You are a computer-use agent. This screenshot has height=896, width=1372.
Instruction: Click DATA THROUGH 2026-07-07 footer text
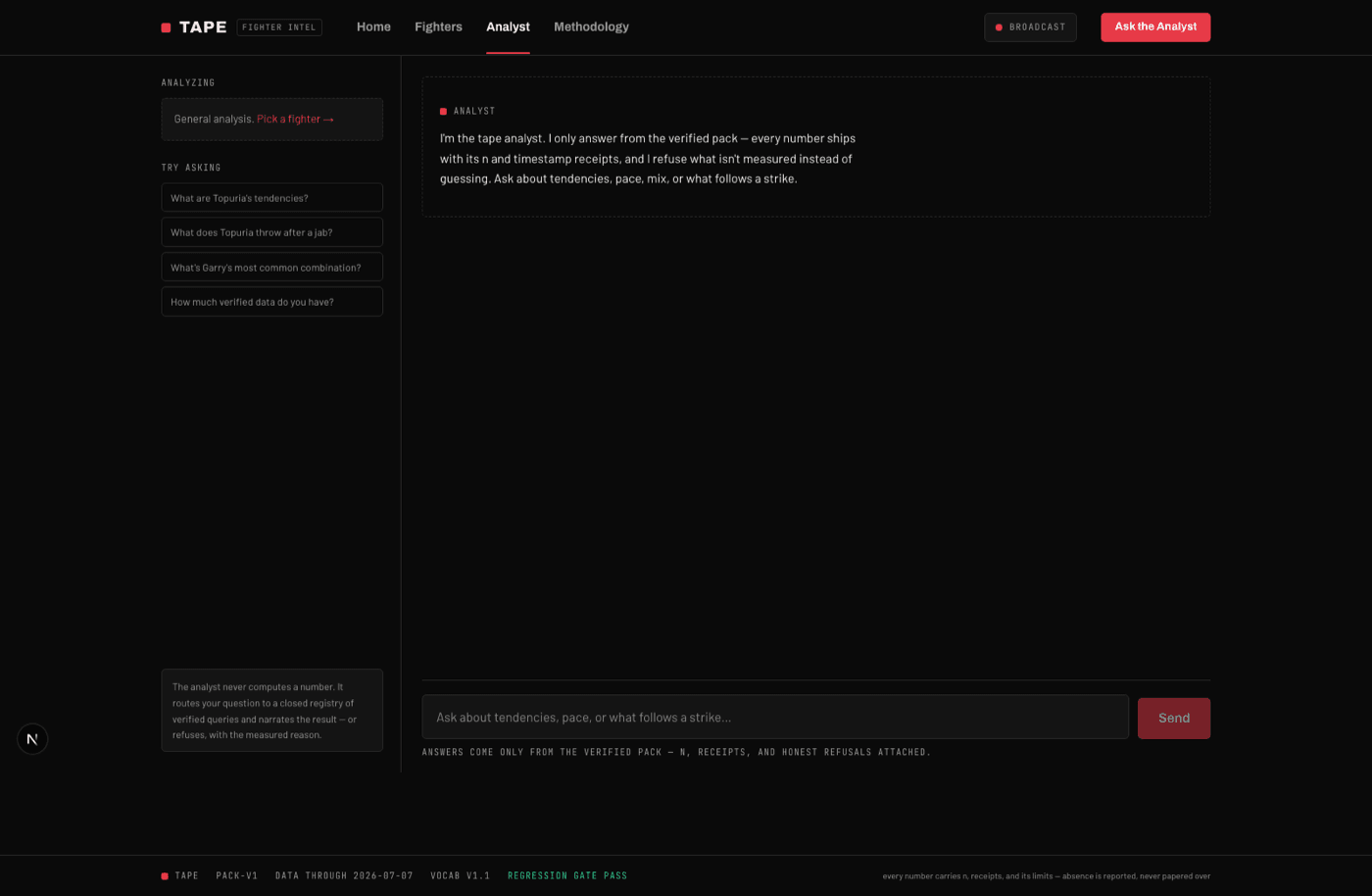coord(344,876)
